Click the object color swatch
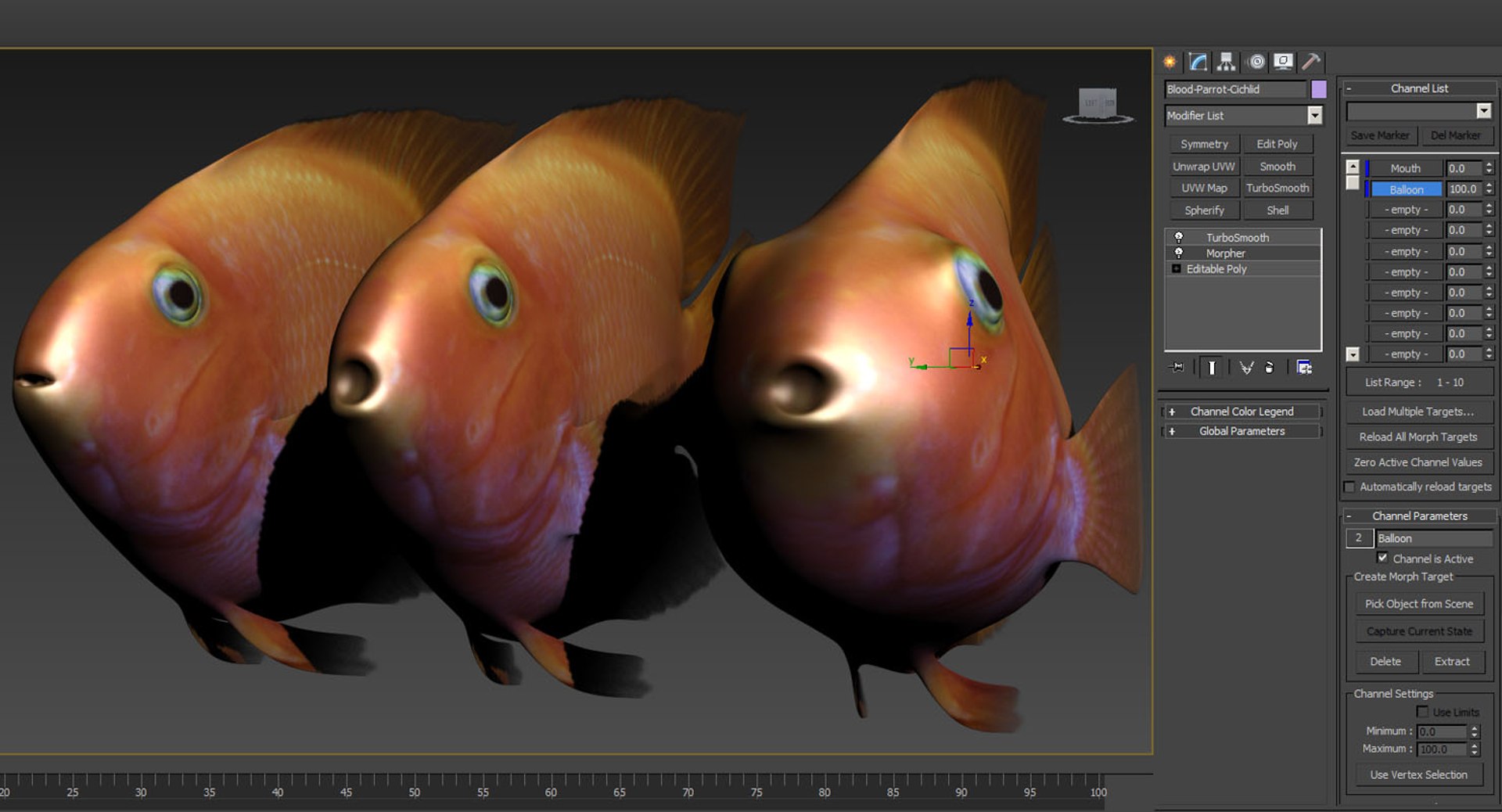Viewport: 1502px width, 812px height. click(1319, 89)
